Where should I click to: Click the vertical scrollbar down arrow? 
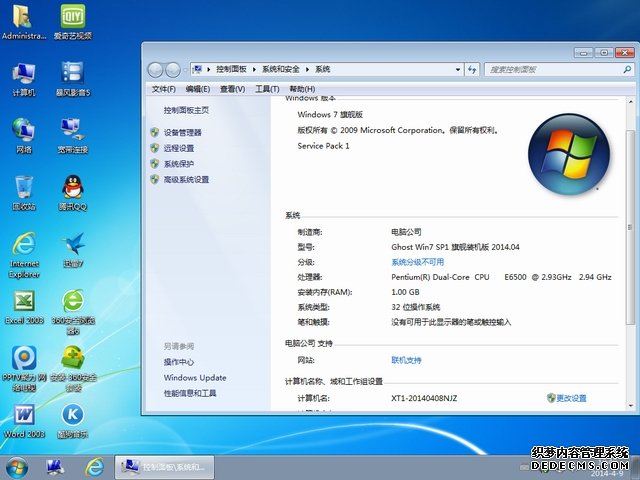pyautogui.click(x=630, y=405)
